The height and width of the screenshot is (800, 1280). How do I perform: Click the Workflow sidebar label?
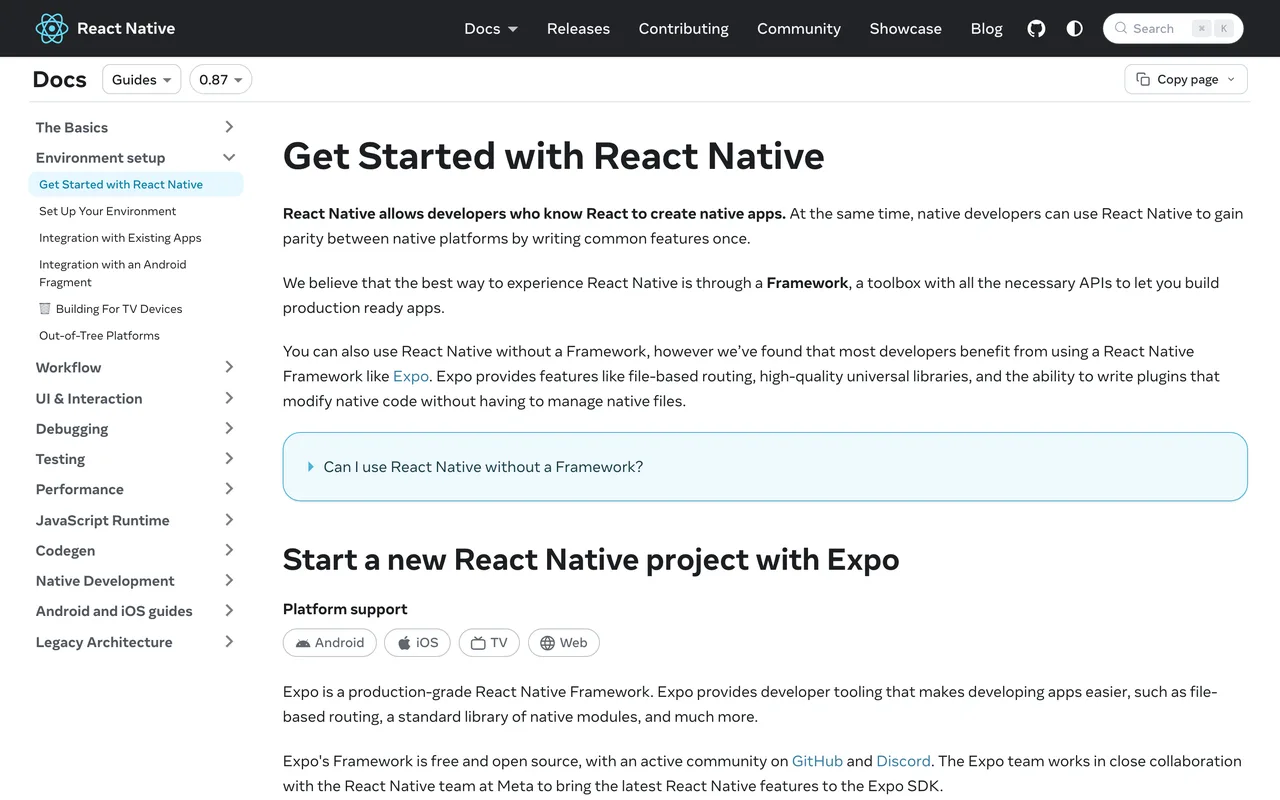(x=68, y=367)
